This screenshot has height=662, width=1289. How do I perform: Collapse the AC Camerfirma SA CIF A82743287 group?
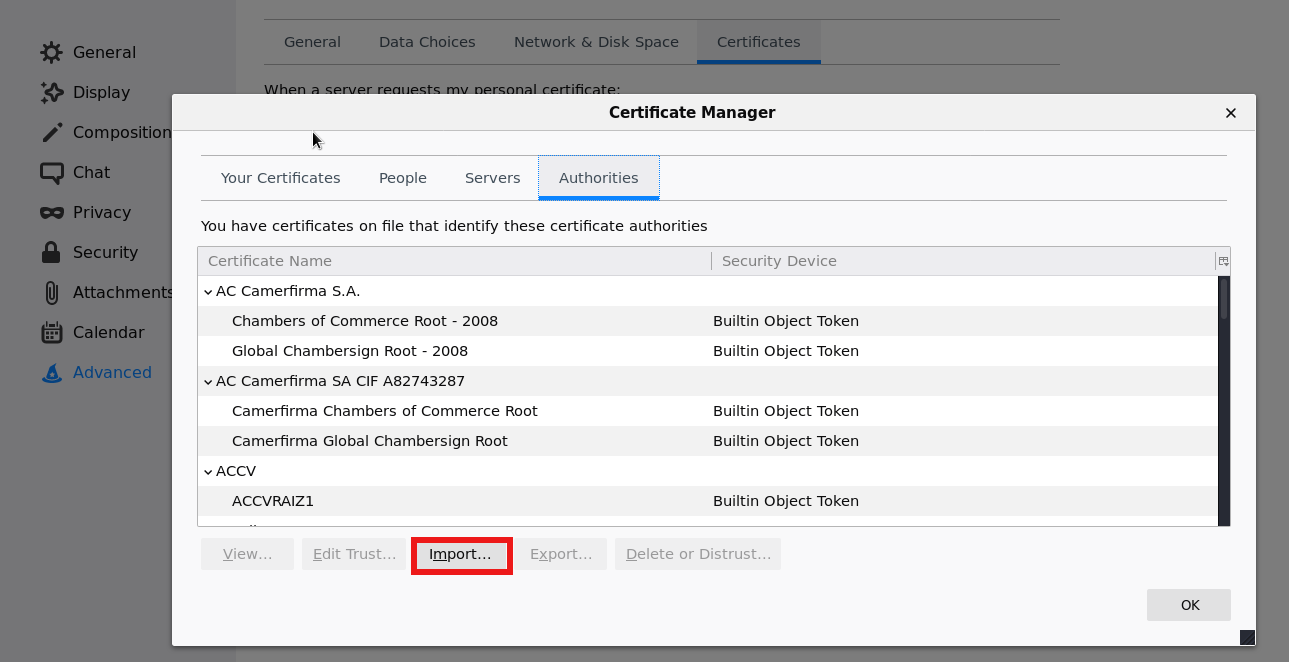click(x=208, y=382)
